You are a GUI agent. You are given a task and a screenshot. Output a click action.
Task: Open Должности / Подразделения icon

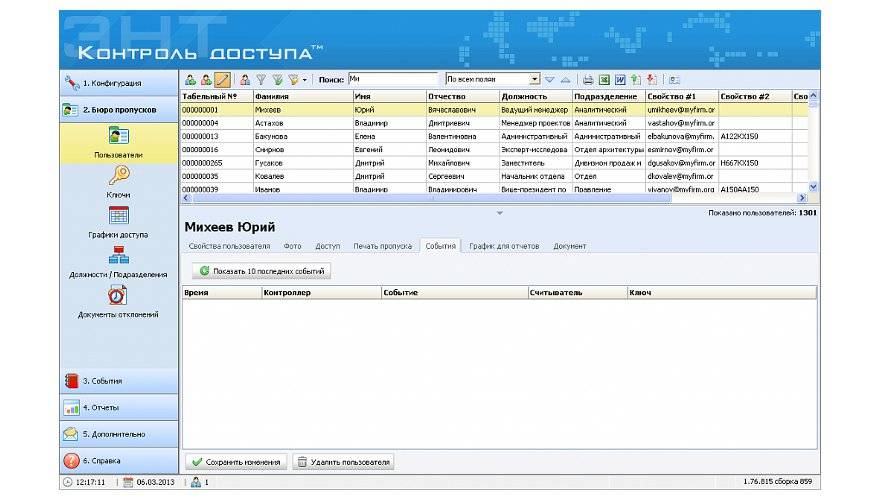point(118,255)
